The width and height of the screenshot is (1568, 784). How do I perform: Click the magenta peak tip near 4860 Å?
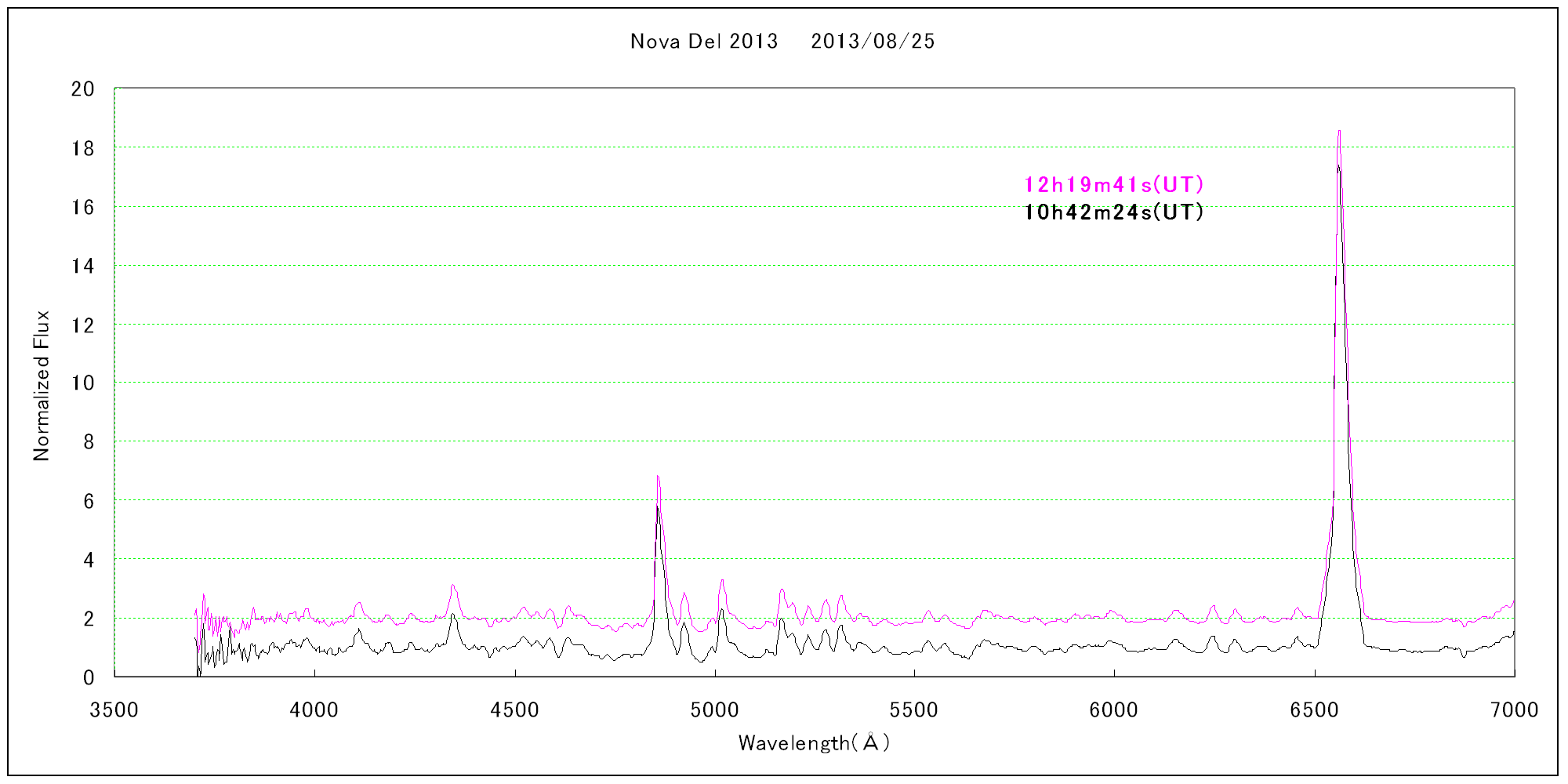(658, 477)
